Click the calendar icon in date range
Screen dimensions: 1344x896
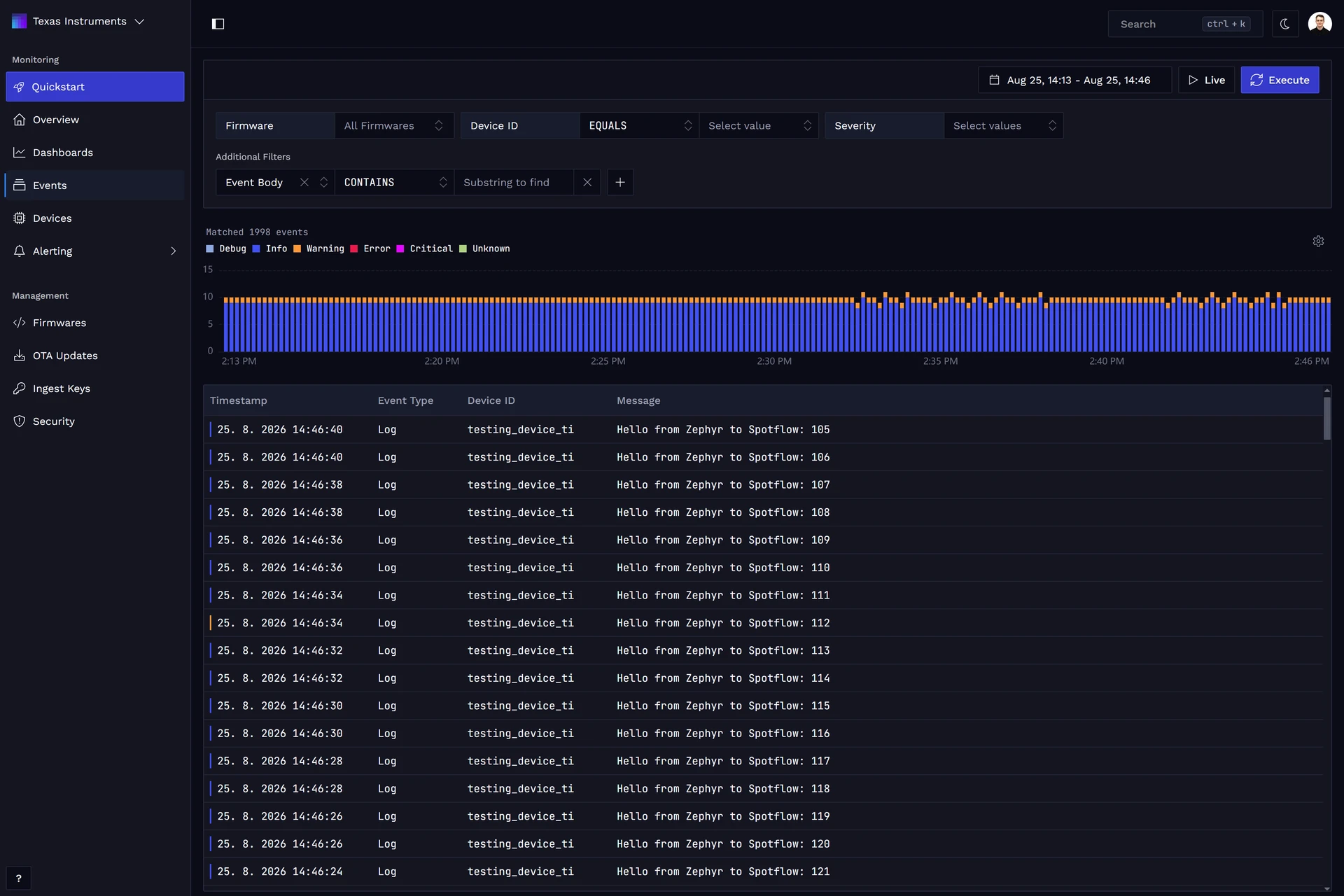tap(994, 80)
